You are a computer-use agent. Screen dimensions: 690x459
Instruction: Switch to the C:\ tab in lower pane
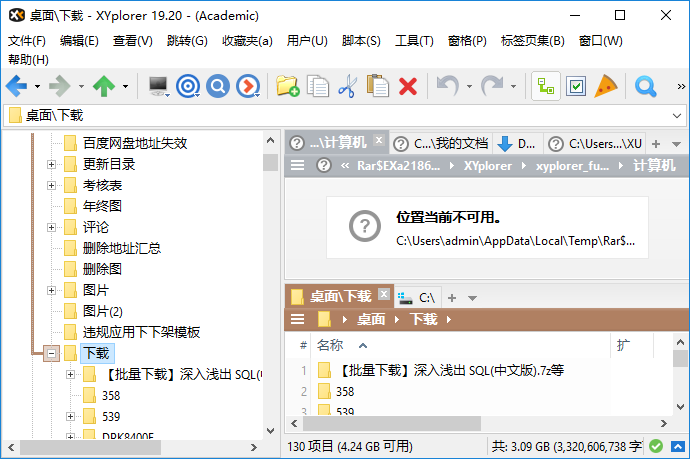click(417, 298)
